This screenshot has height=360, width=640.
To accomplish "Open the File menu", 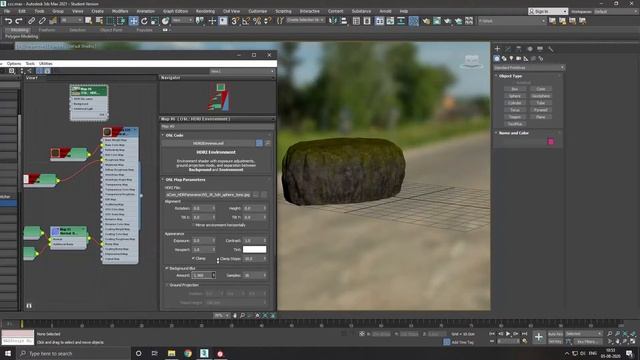I will coord(7,11).
